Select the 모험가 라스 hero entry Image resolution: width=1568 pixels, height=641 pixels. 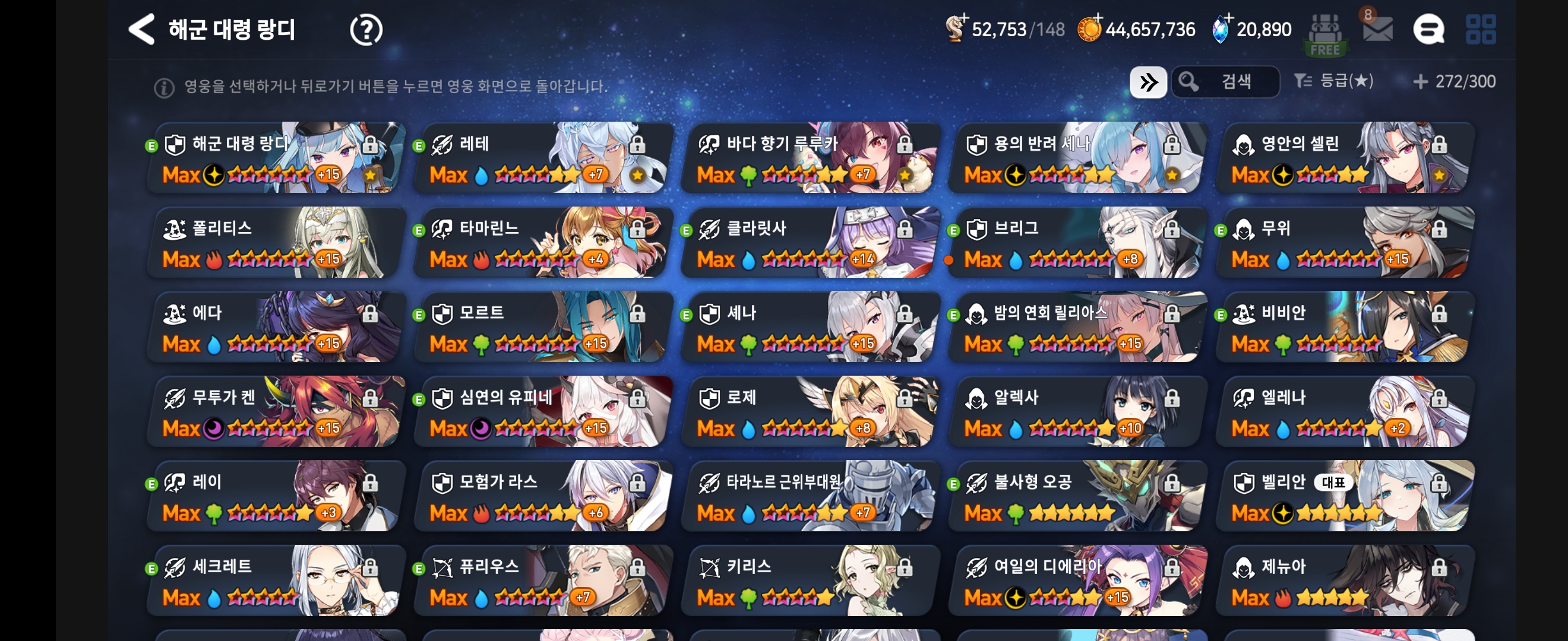(543, 496)
